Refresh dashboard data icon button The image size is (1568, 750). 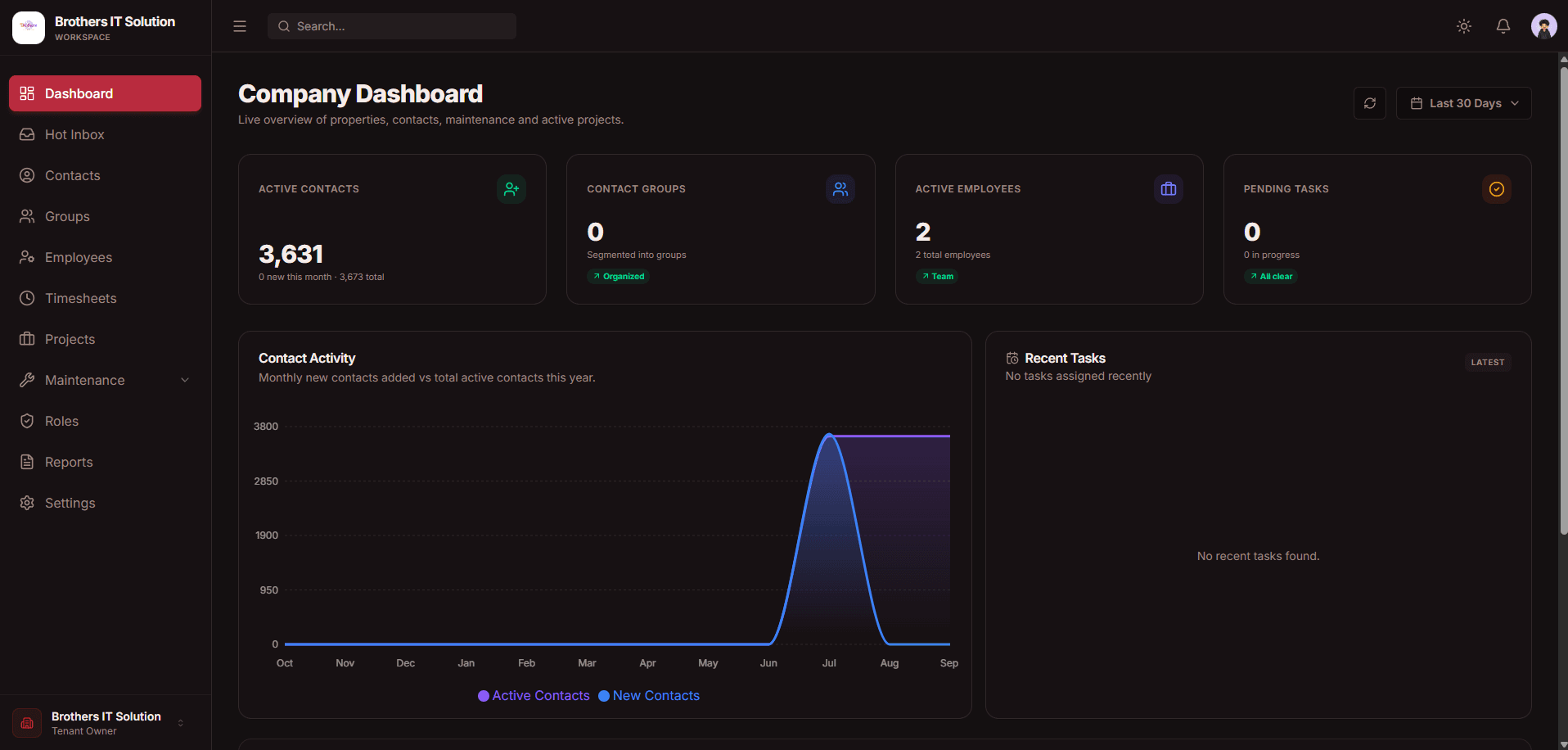point(1370,103)
